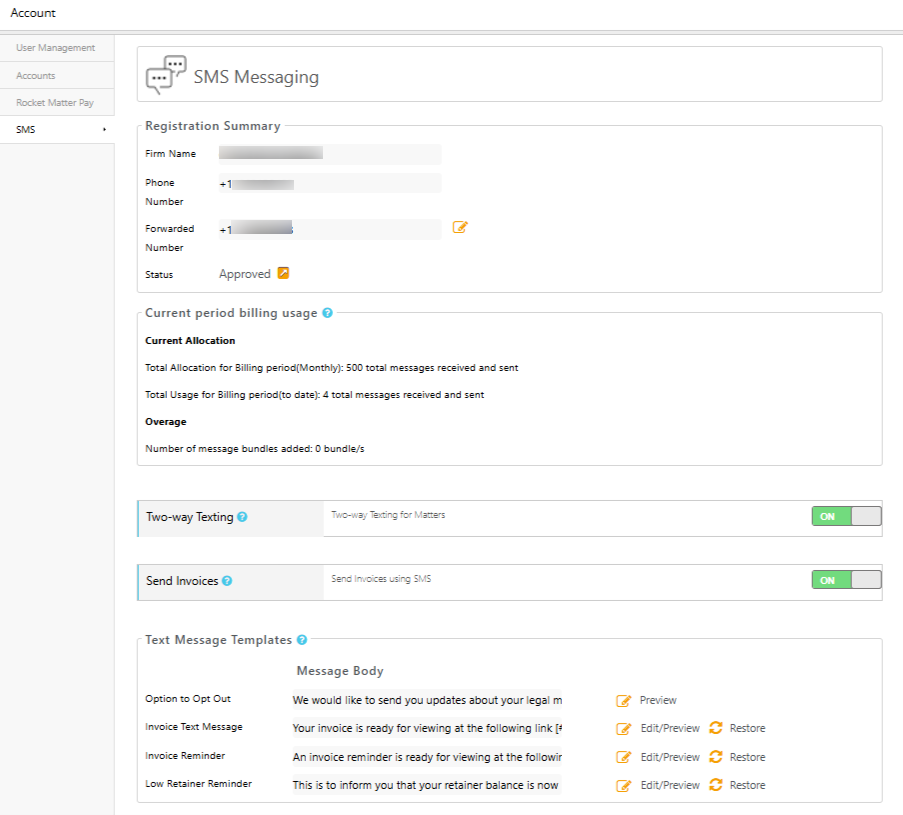Go to Rocket Matter Pay section
Viewport: 903px width, 815px height.
tap(57, 103)
